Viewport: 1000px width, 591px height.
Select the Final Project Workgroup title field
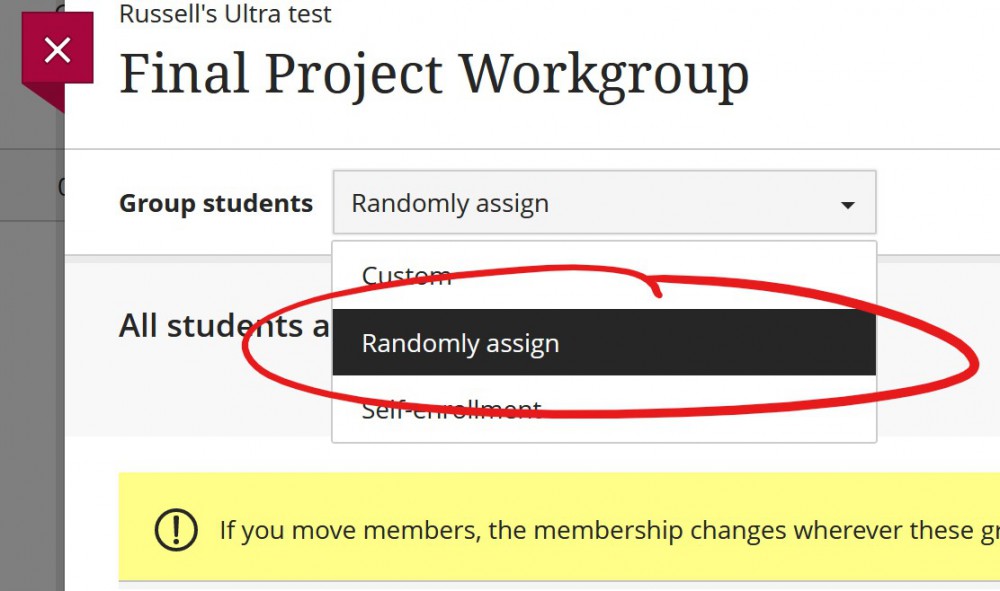(x=434, y=73)
